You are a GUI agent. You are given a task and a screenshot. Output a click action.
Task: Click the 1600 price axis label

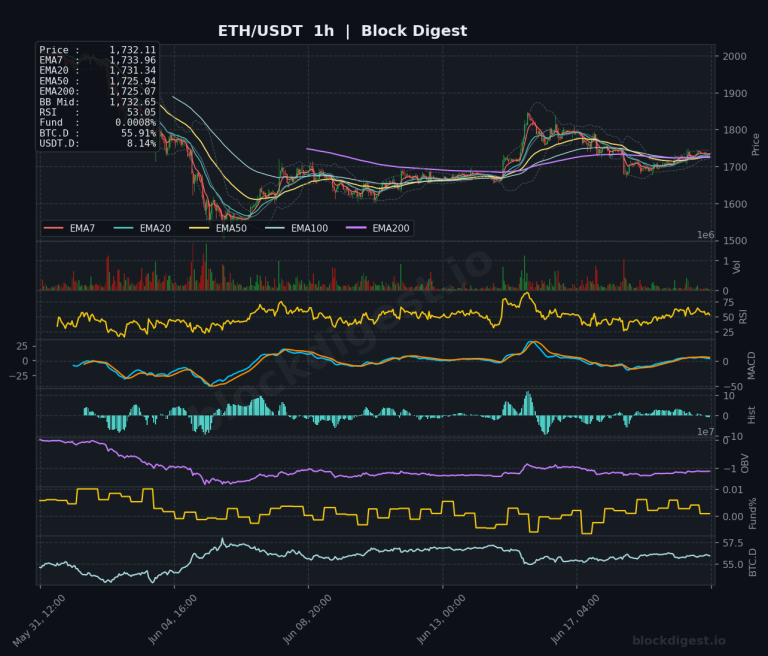click(x=735, y=204)
